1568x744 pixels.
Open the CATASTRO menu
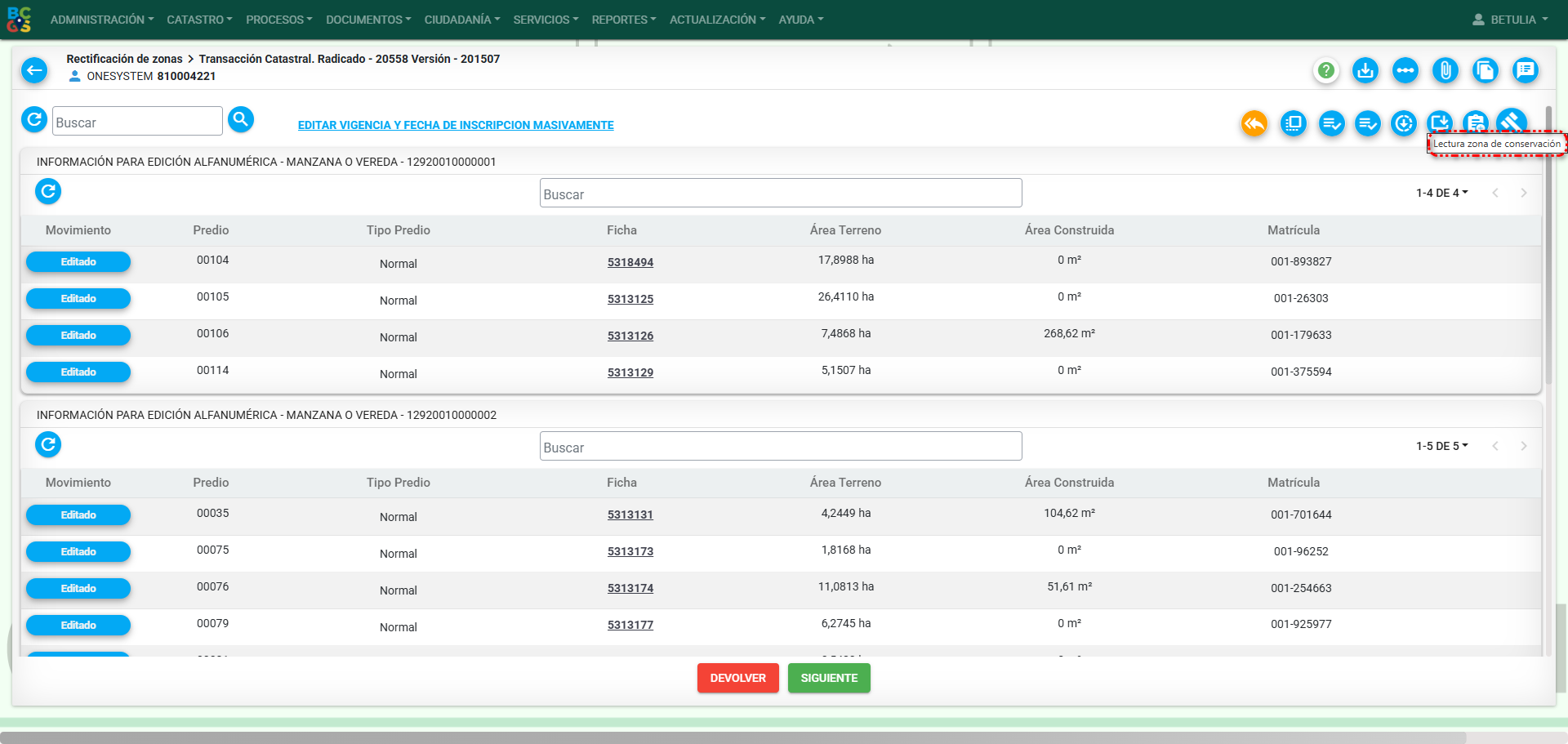tap(199, 20)
